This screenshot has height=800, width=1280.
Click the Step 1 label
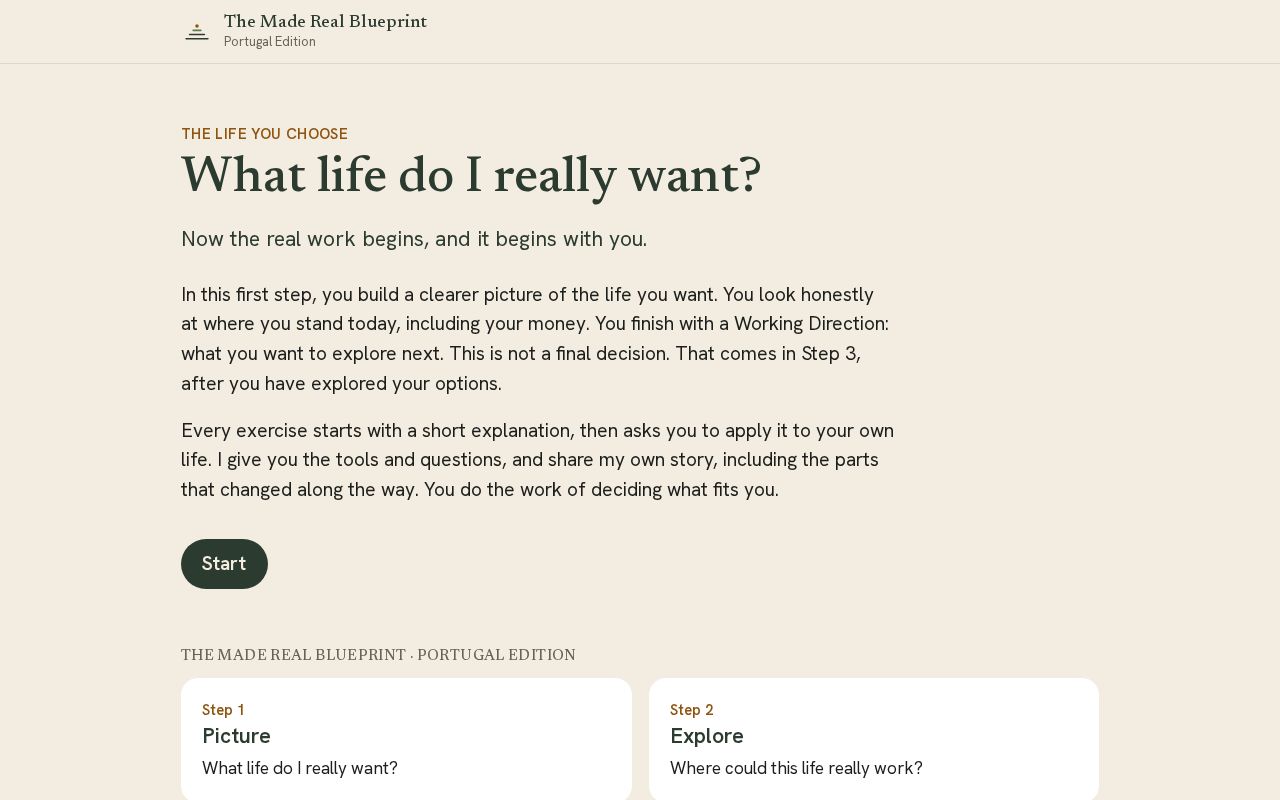223,710
